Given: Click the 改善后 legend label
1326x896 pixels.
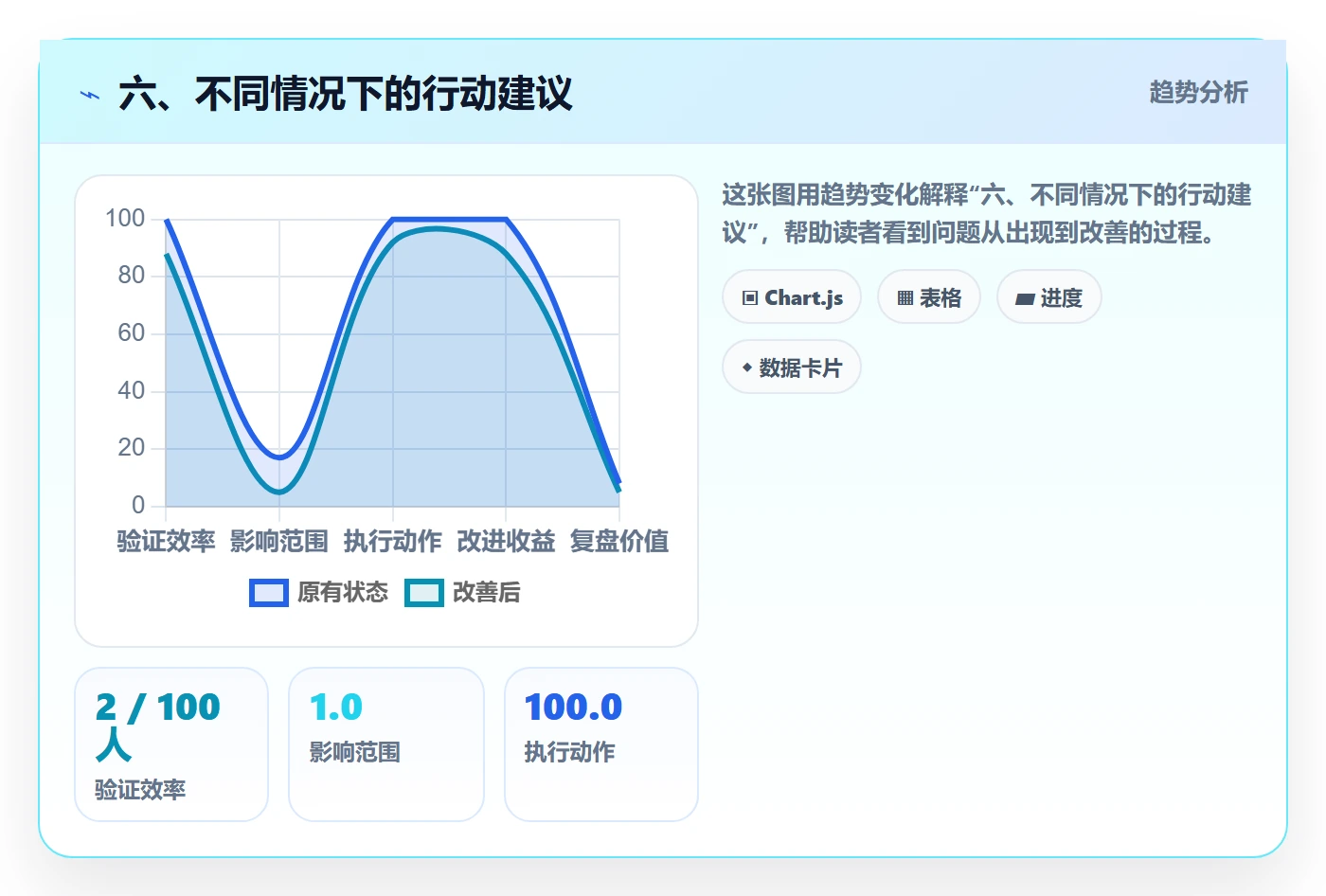Looking at the screenshot, I should pos(487,593).
